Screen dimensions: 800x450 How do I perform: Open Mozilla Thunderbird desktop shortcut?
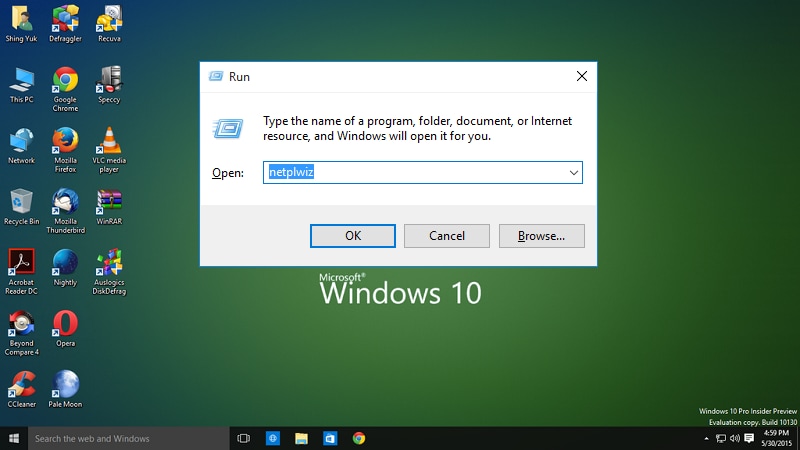[x=65, y=211]
